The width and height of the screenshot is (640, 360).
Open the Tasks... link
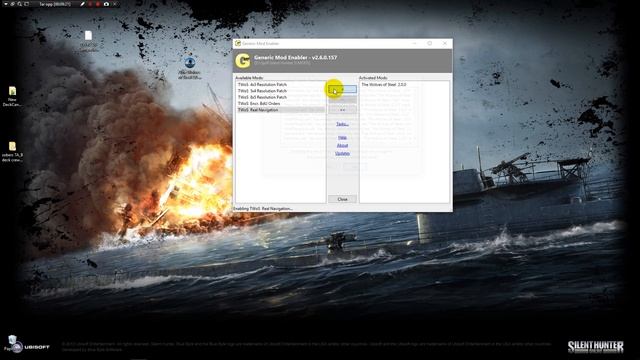pyautogui.click(x=342, y=124)
